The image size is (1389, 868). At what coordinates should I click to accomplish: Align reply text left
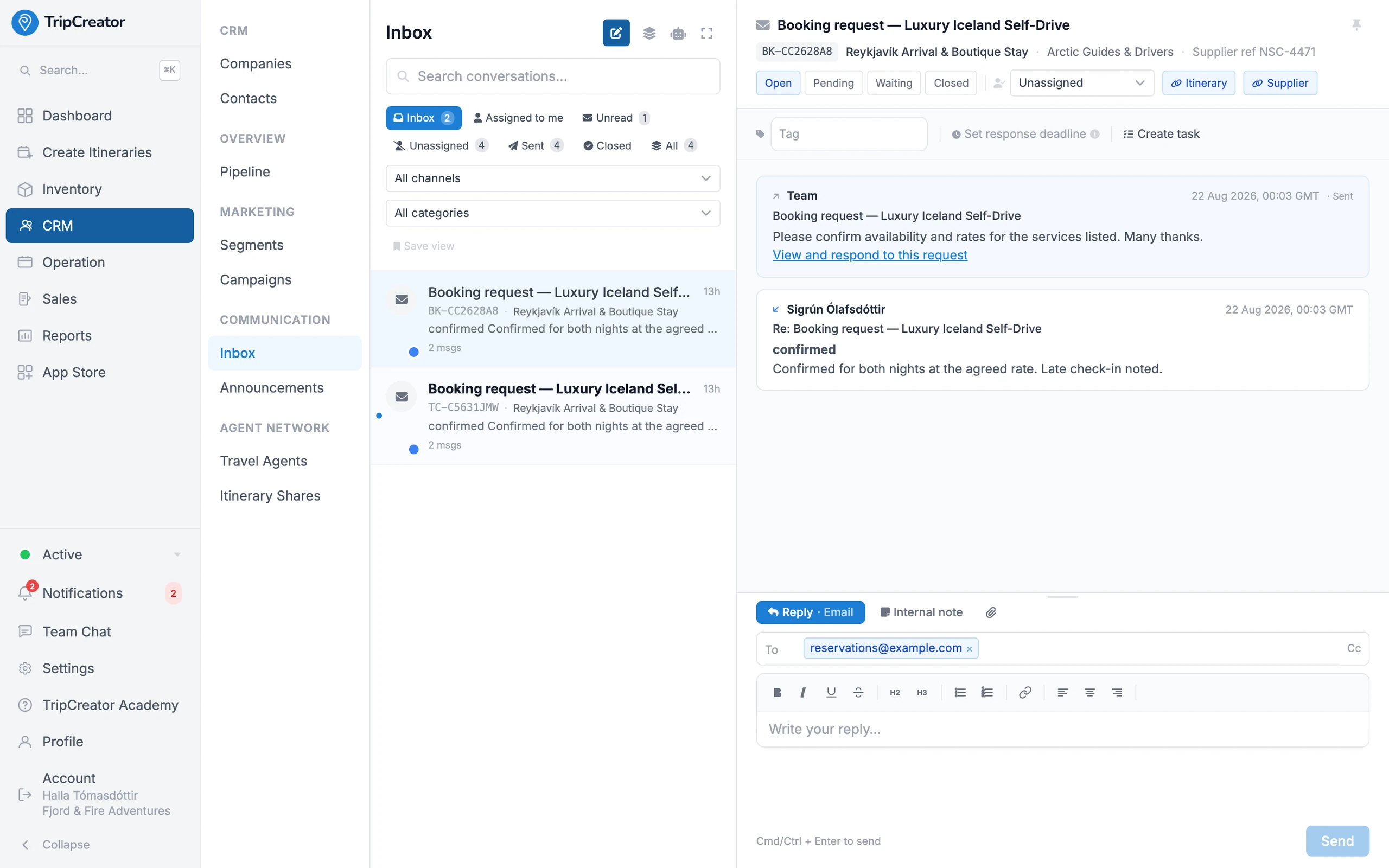click(x=1062, y=692)
